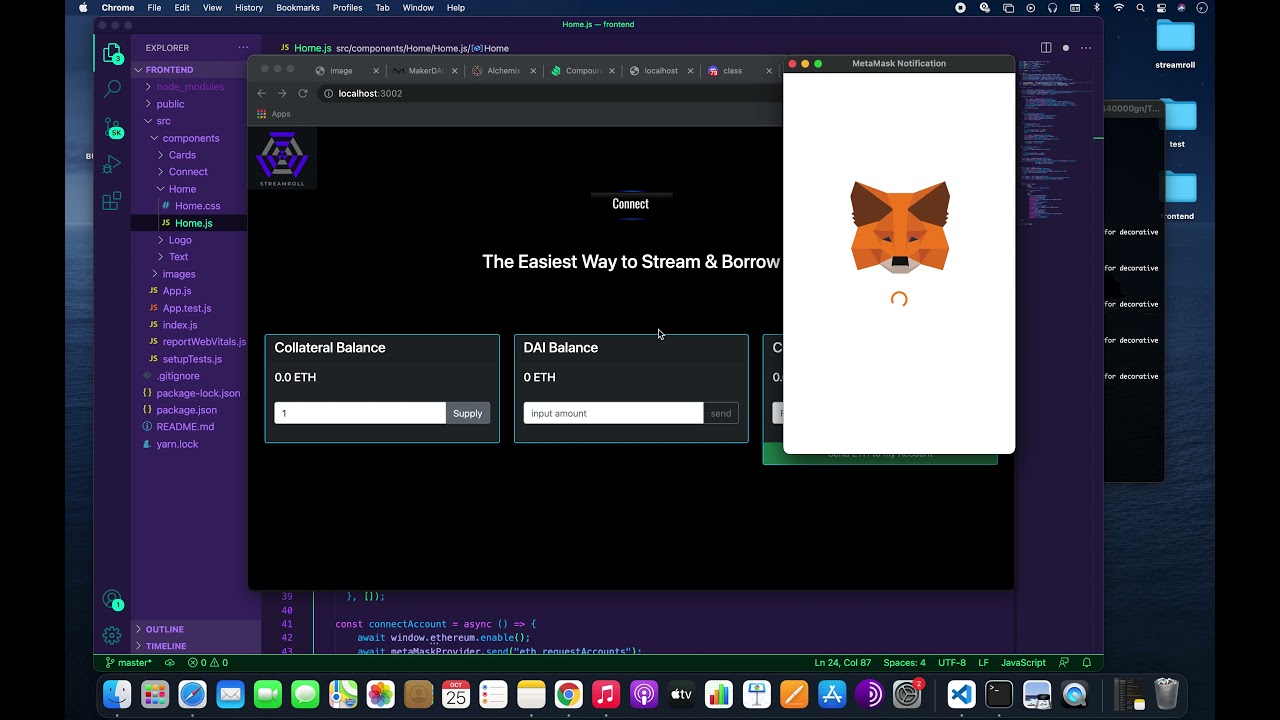Open Manage gear in VS Code activity bar
Viewport: 1280px width, 720px height.
112,635
